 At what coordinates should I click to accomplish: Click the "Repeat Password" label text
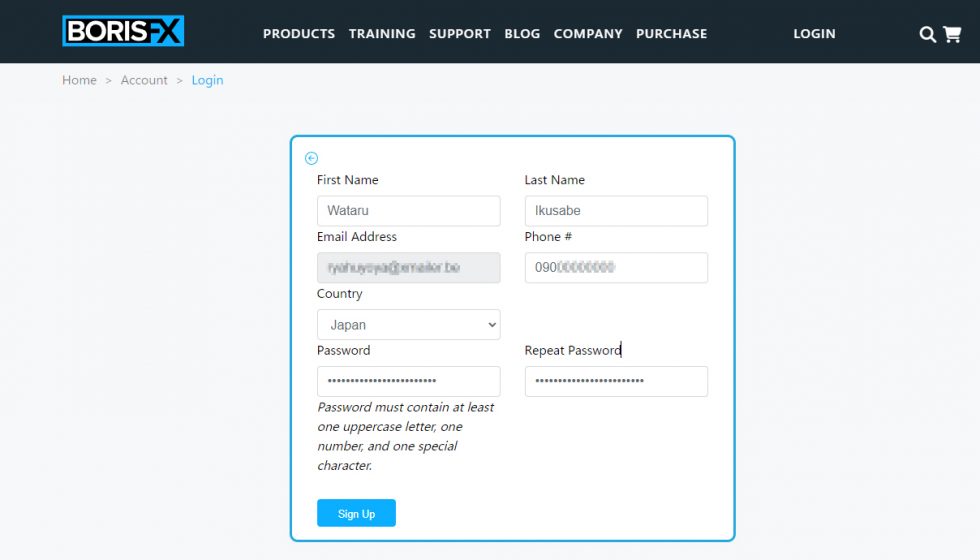(572, 350)
